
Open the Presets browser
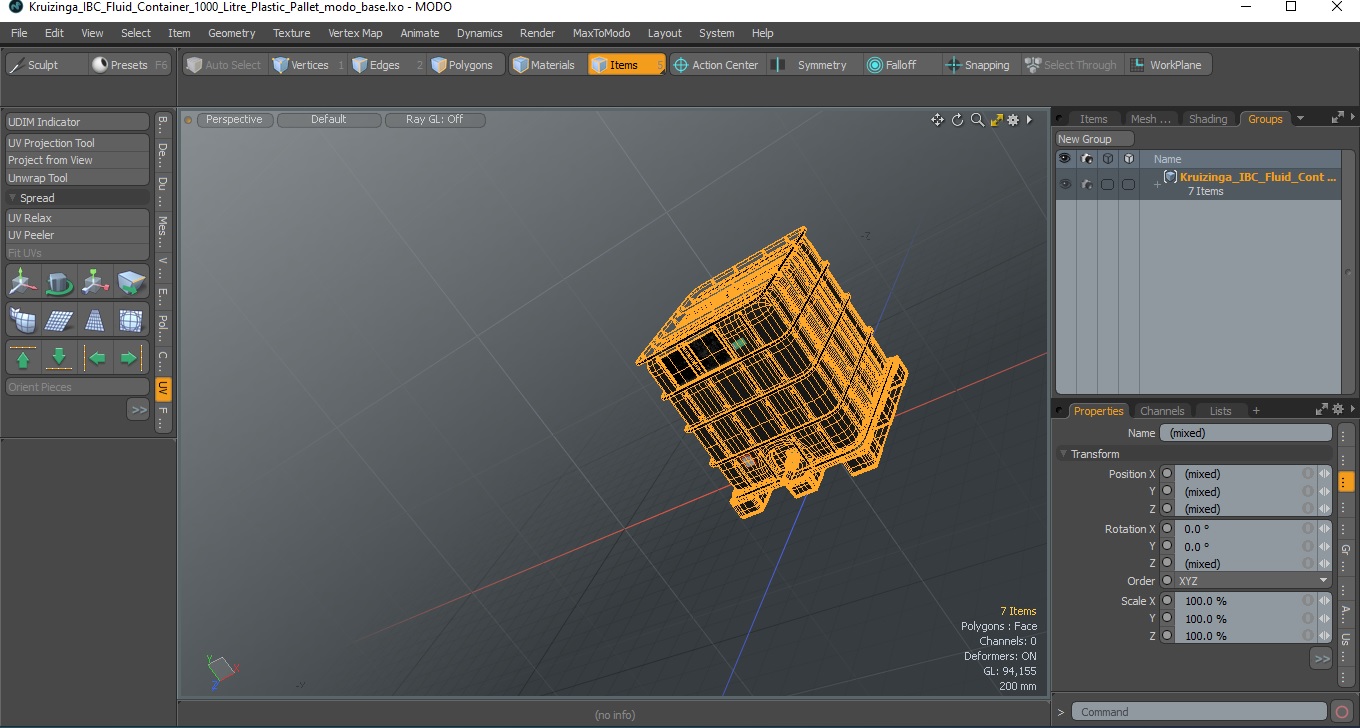pyautogui.click(x=130, y=65)
